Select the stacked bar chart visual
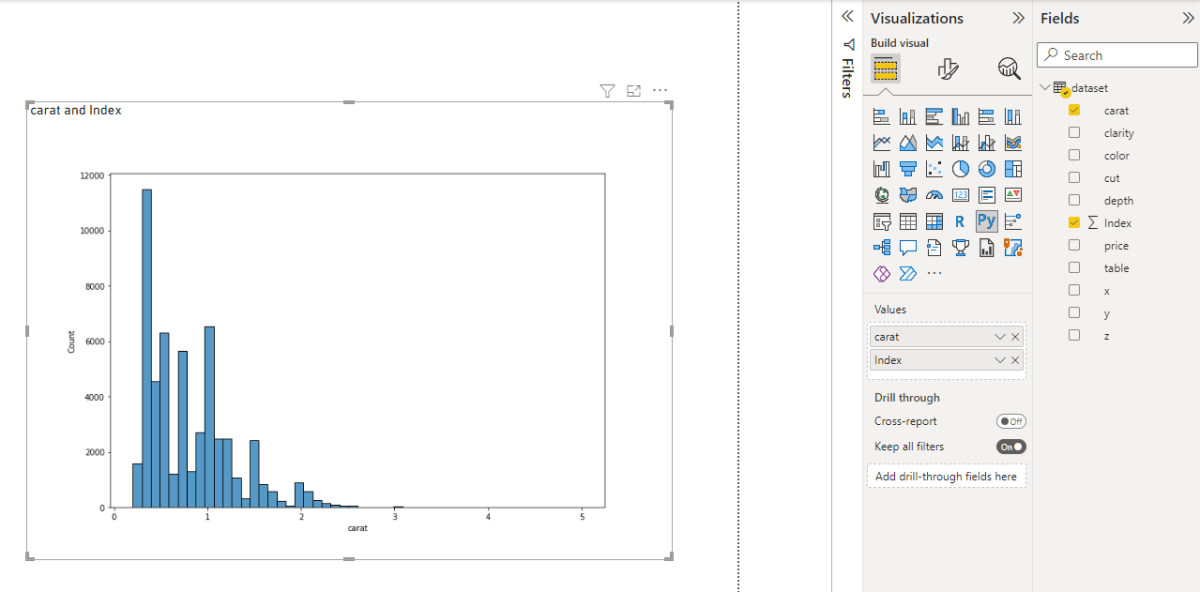The width and height of the screenshot is (1200, 592). pos(882,116)
